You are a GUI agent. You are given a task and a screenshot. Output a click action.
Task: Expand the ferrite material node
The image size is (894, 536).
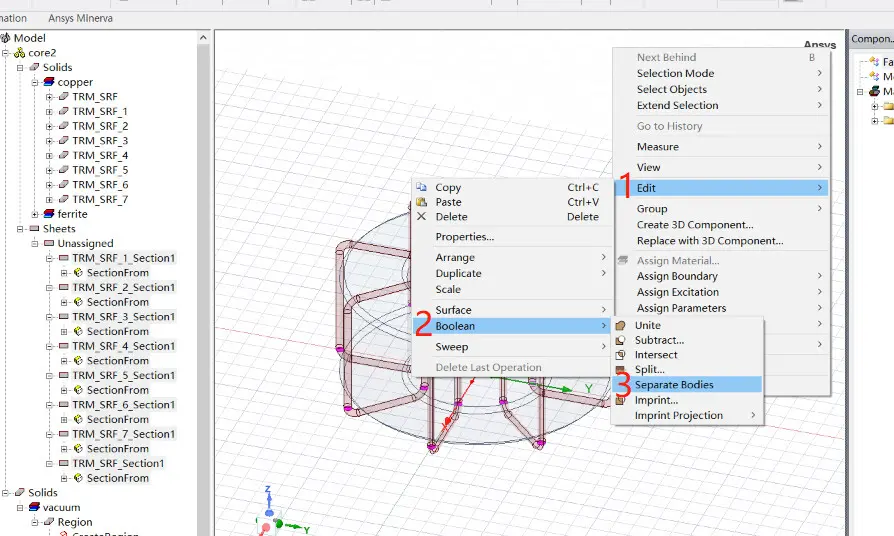click(35, 214)
